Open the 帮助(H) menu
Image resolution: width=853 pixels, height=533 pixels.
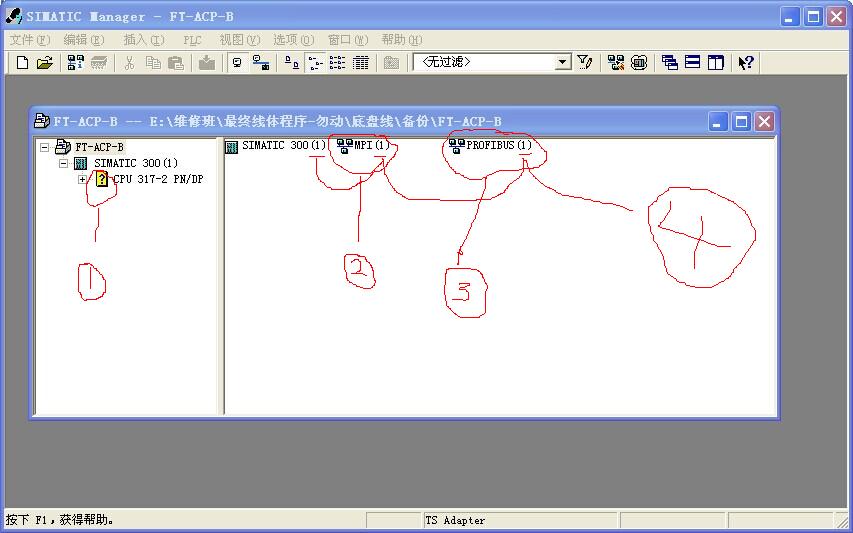[402, 40]
